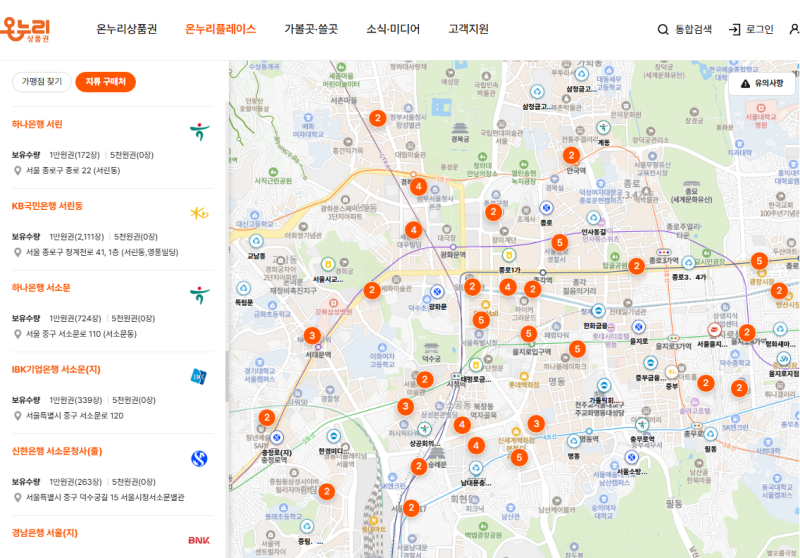800x558 pixels.
Task: Click the KB logo for KB국민은행 서린동
Action: pyautogui.click(x=199, y=213)
